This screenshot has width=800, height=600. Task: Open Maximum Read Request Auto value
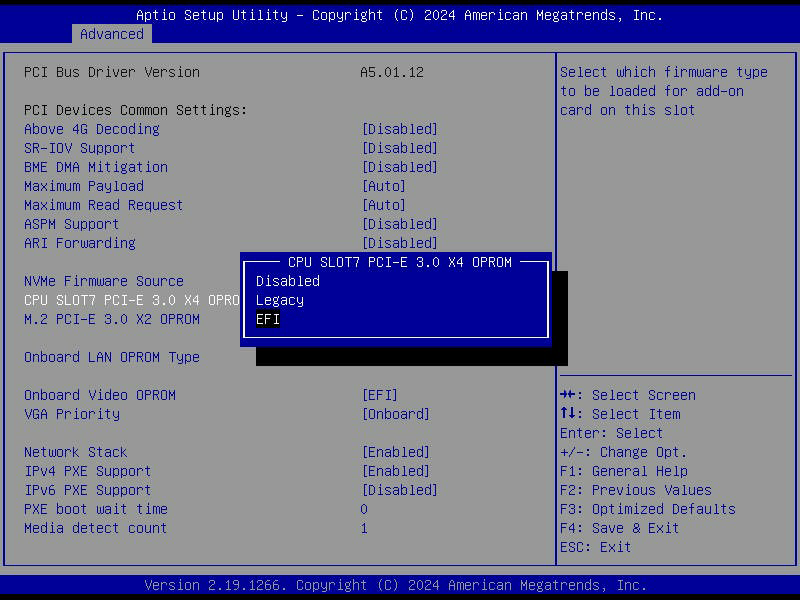click(x=384, y=205)
